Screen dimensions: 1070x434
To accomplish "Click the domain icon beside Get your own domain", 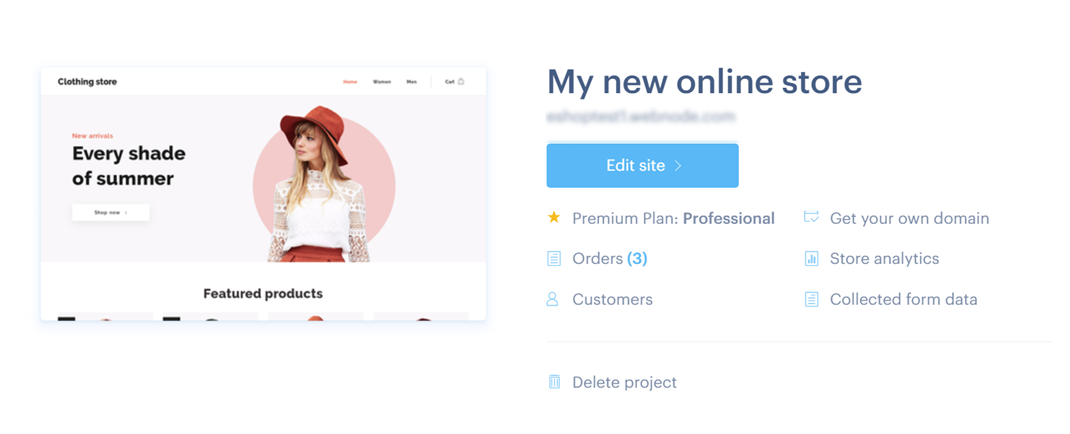I will point(811,218).
